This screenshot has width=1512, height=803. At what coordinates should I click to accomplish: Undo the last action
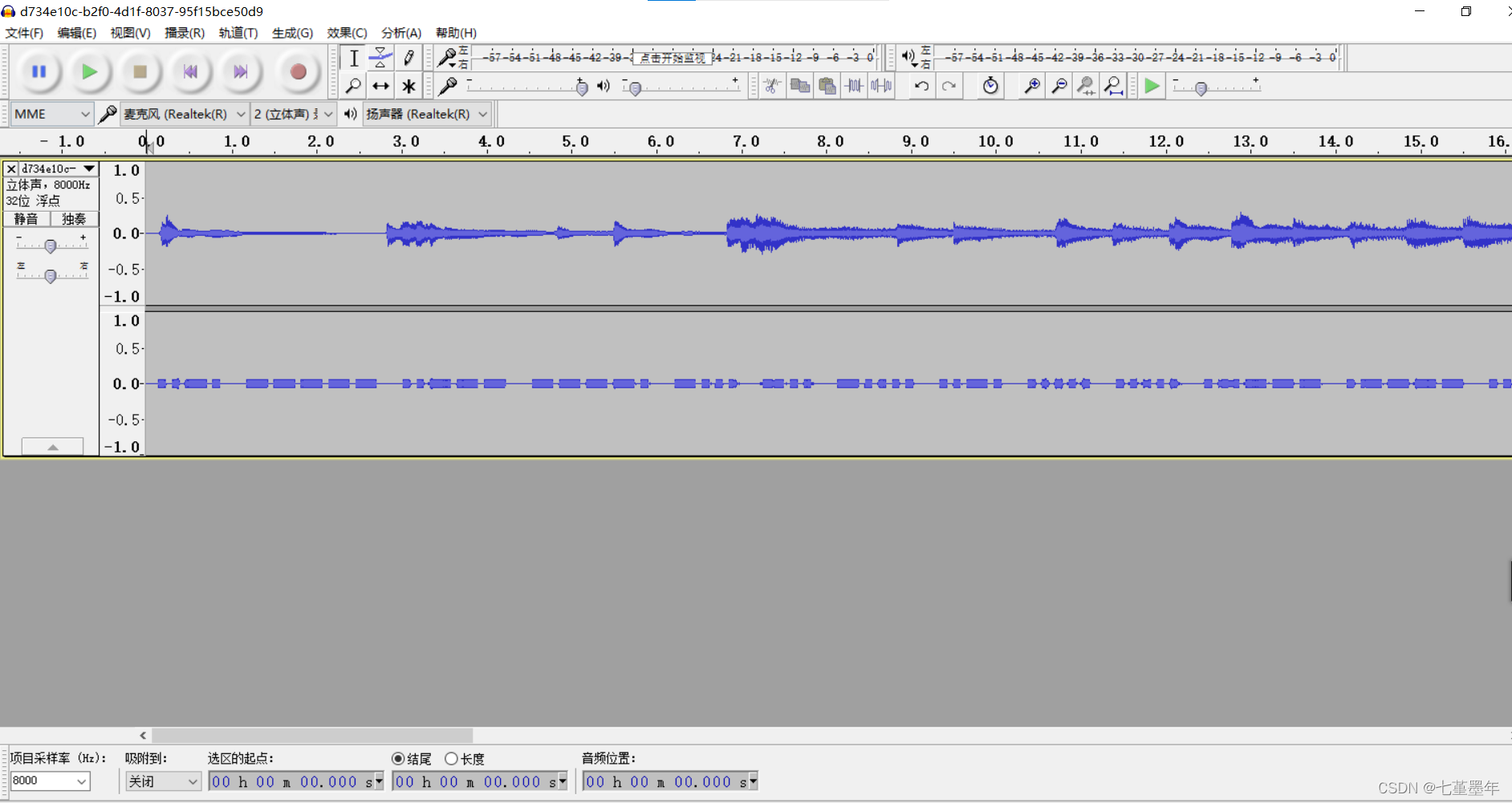921,86
